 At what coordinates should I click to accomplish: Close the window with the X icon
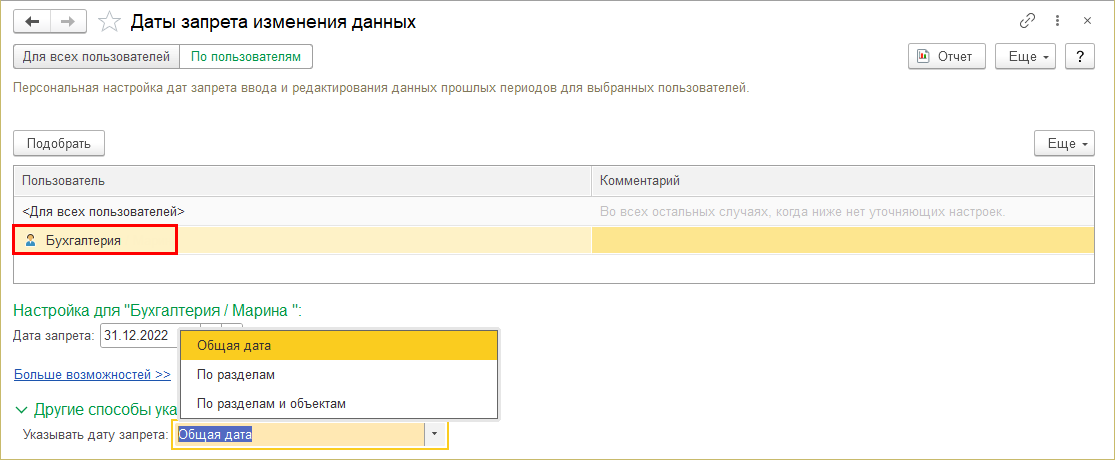[x=1086, y=21]
